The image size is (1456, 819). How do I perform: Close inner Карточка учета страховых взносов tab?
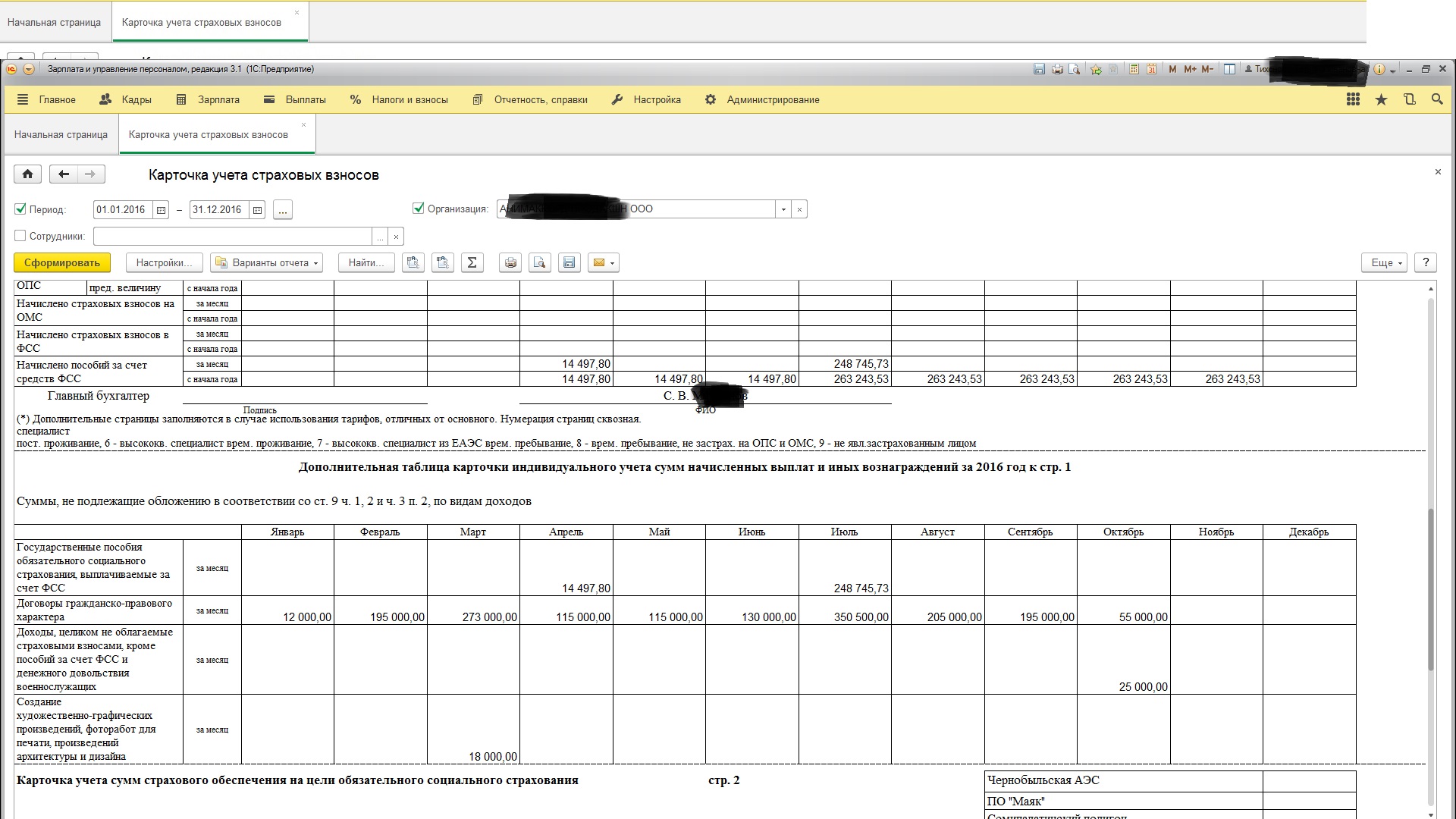click(304, 125)
